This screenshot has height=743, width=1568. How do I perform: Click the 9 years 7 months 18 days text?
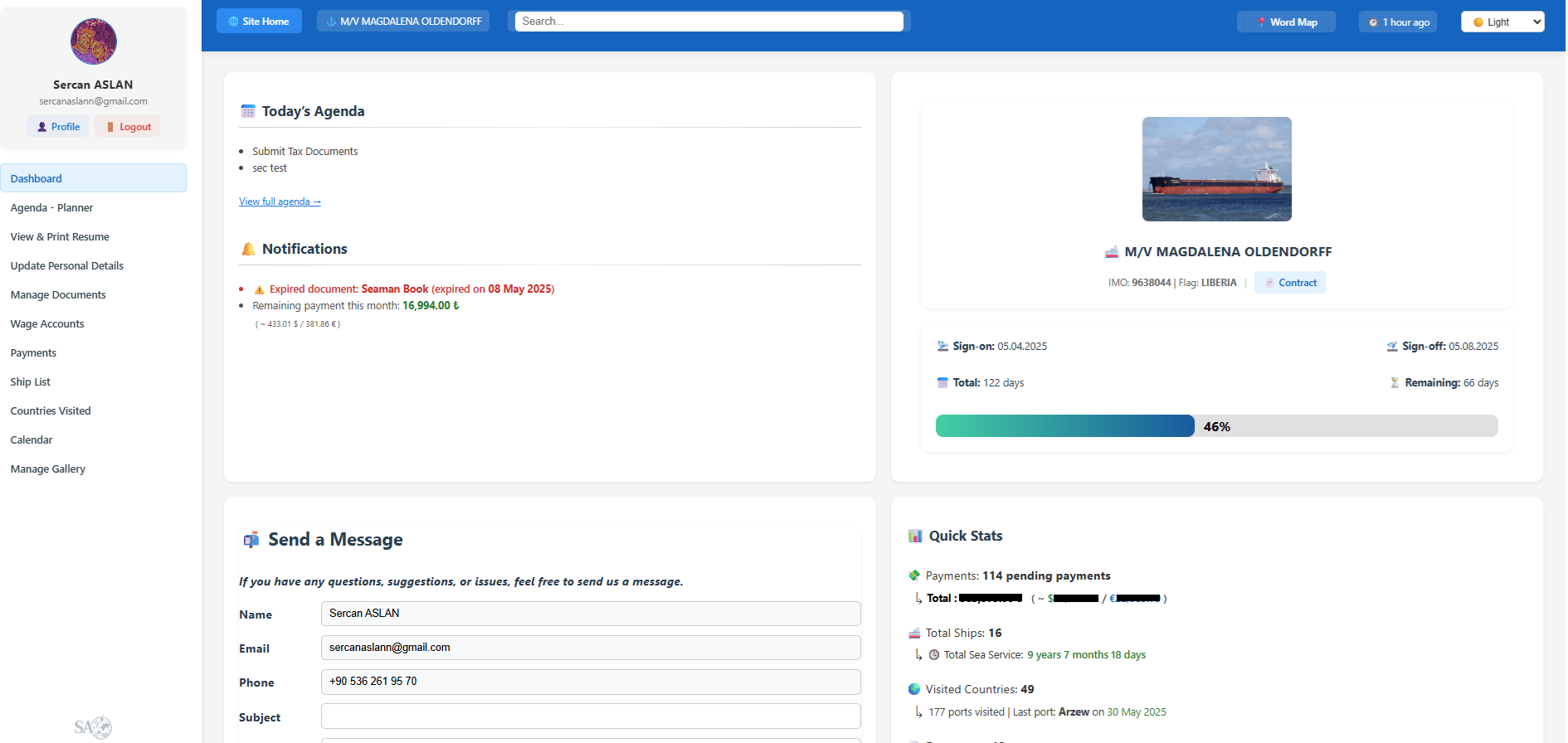coord(1086,655)
